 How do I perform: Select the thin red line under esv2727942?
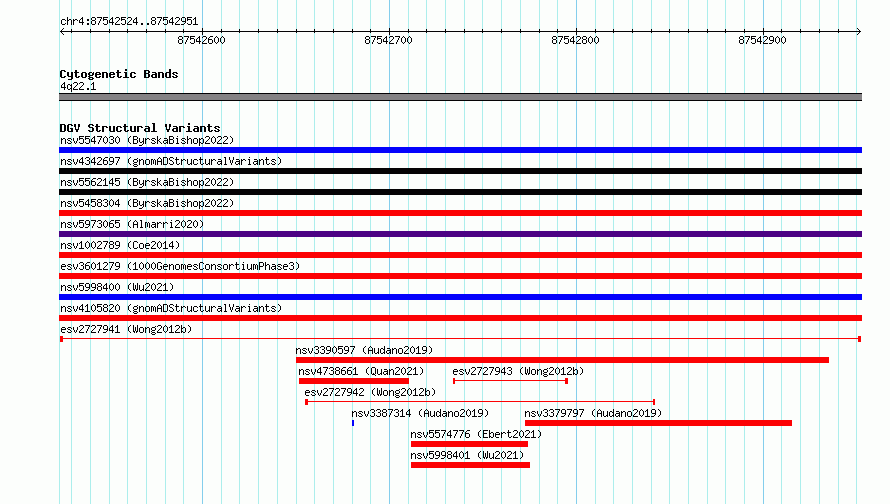(480, 402)
